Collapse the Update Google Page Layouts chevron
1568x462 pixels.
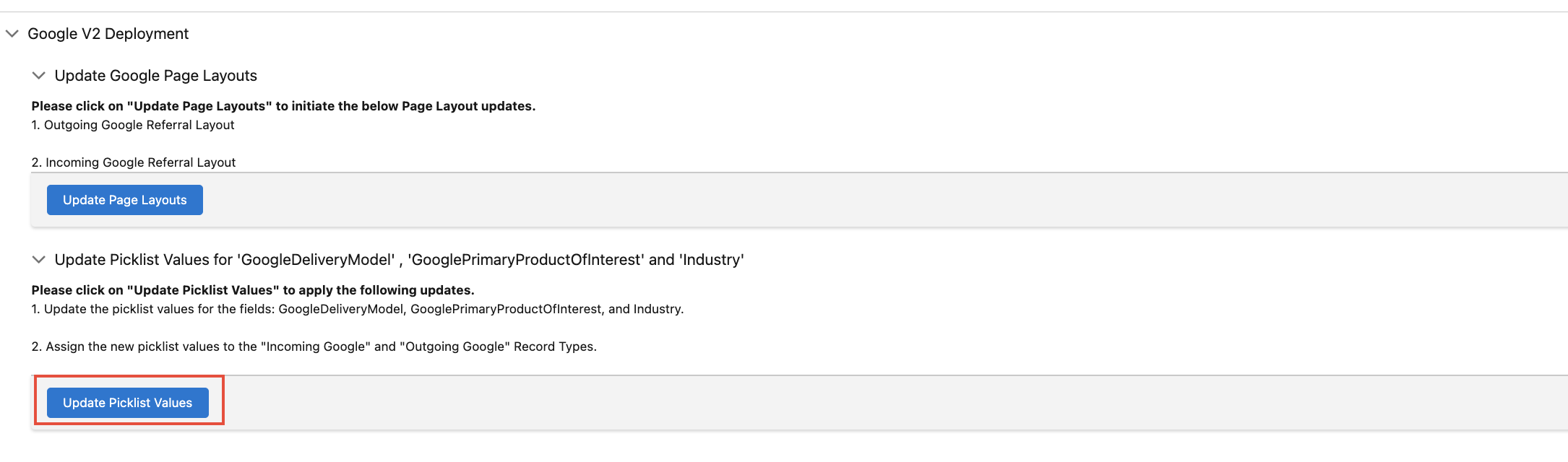(x=39, y=76)
